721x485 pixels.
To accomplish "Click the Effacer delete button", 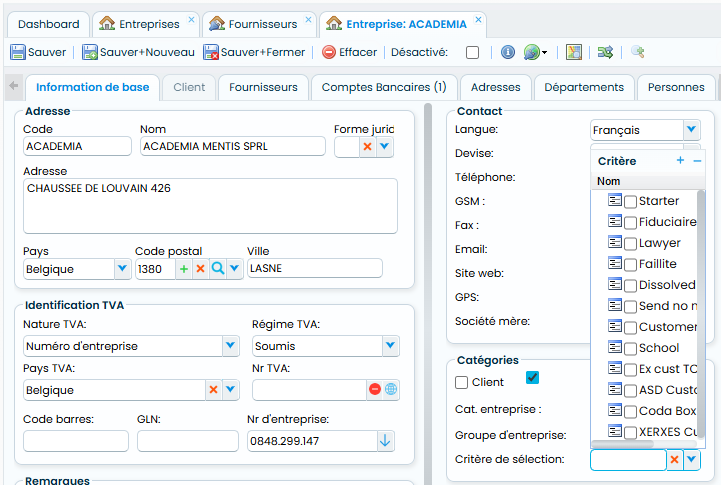I will (349, 52).
